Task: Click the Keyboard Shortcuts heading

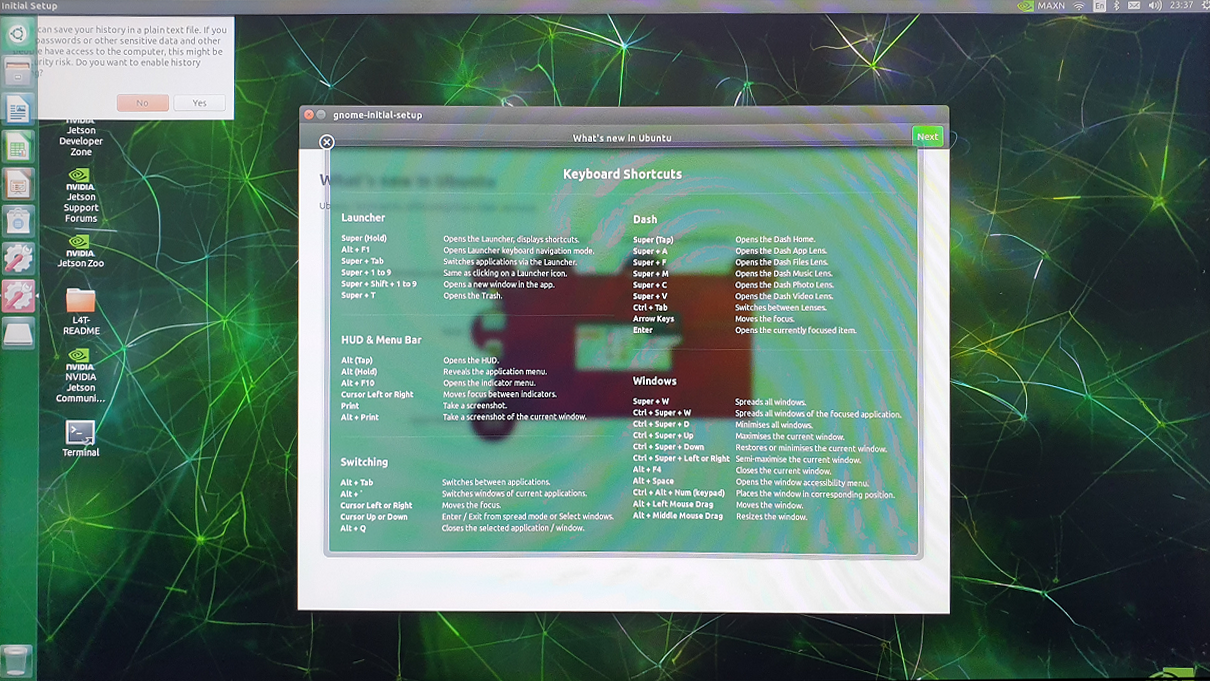Action: click(622, 174)
